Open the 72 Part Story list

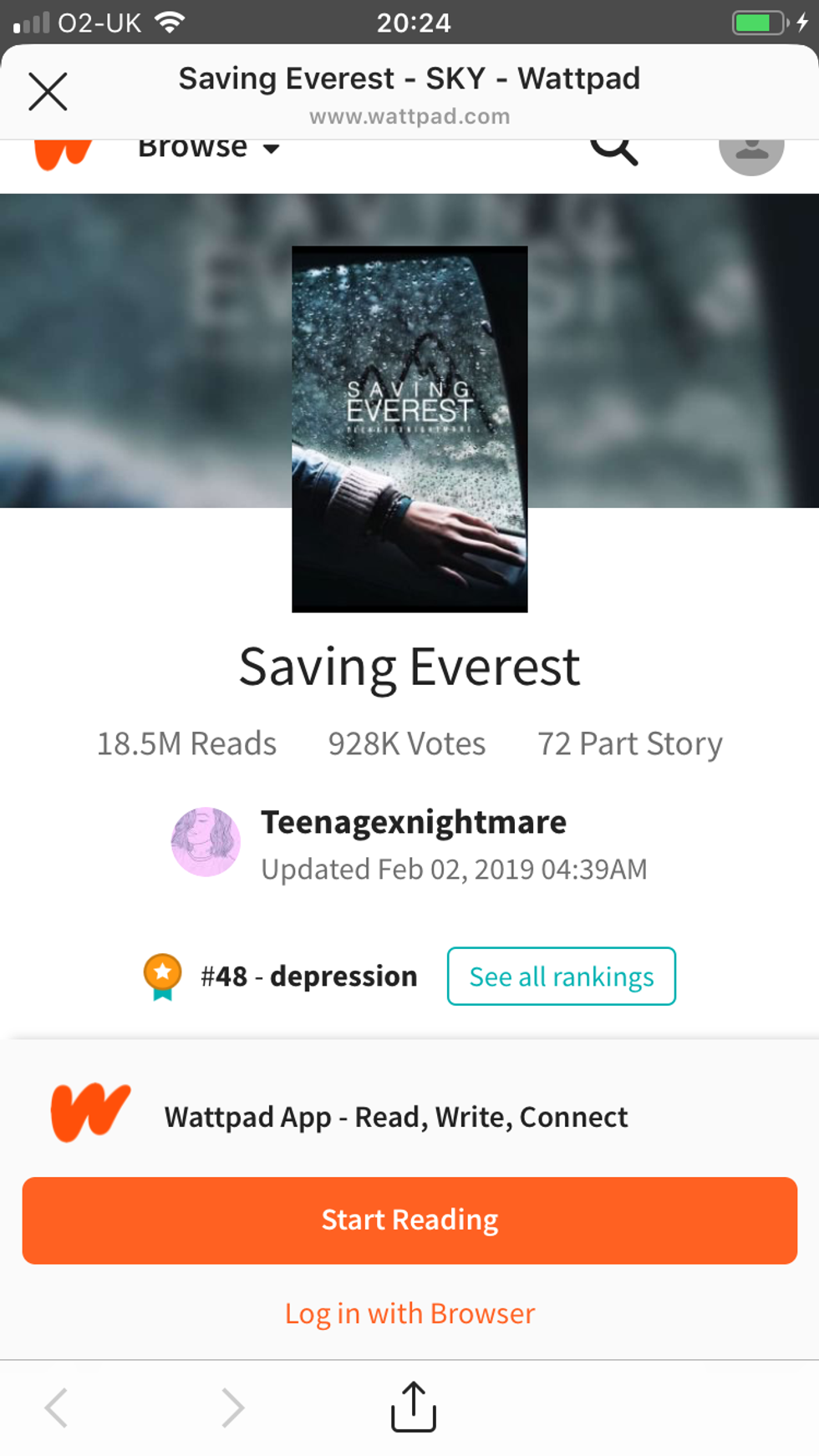pyautogui.click(x=630, y=743)
